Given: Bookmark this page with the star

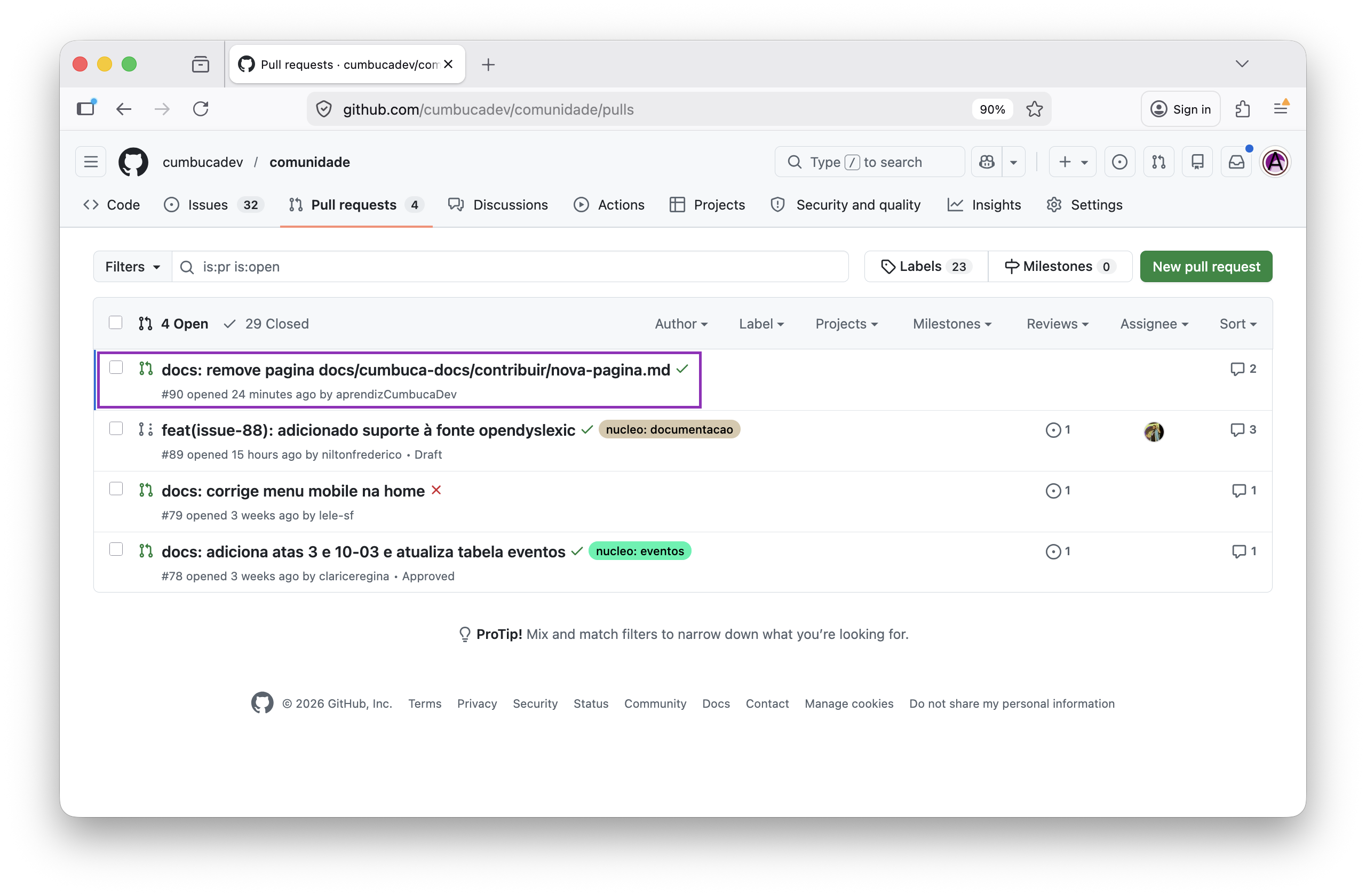Looking at the screenshot, I should (x=1034, y=109).
